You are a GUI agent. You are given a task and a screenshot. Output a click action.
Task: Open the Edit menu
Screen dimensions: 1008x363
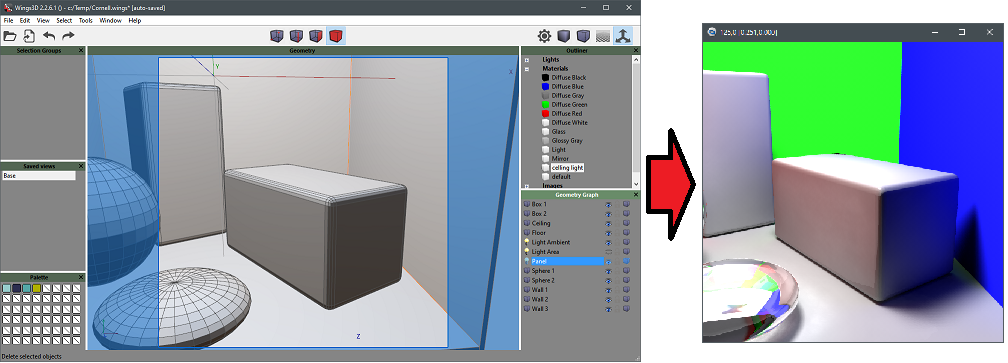[25, 21]
